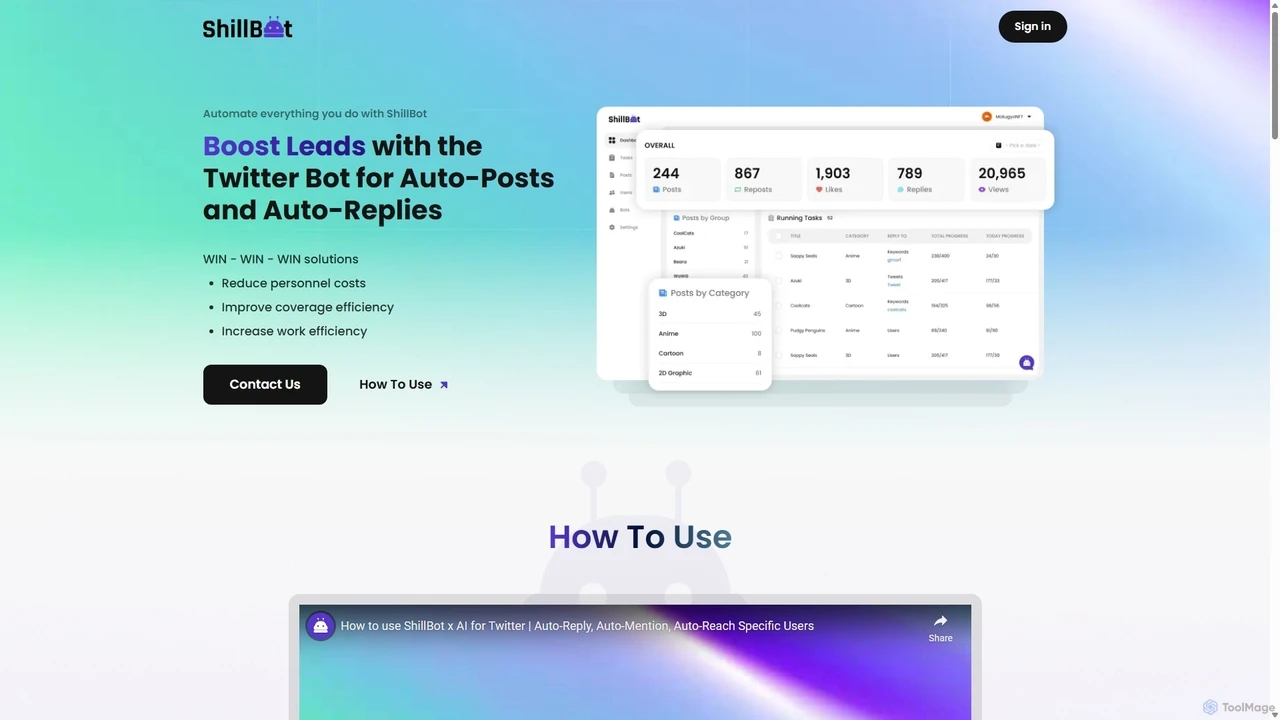Viewport: 1280px width, 720px height.
Task: Expand the user account dropdown arrow in the preview
Action: (x=1029, y=117)
